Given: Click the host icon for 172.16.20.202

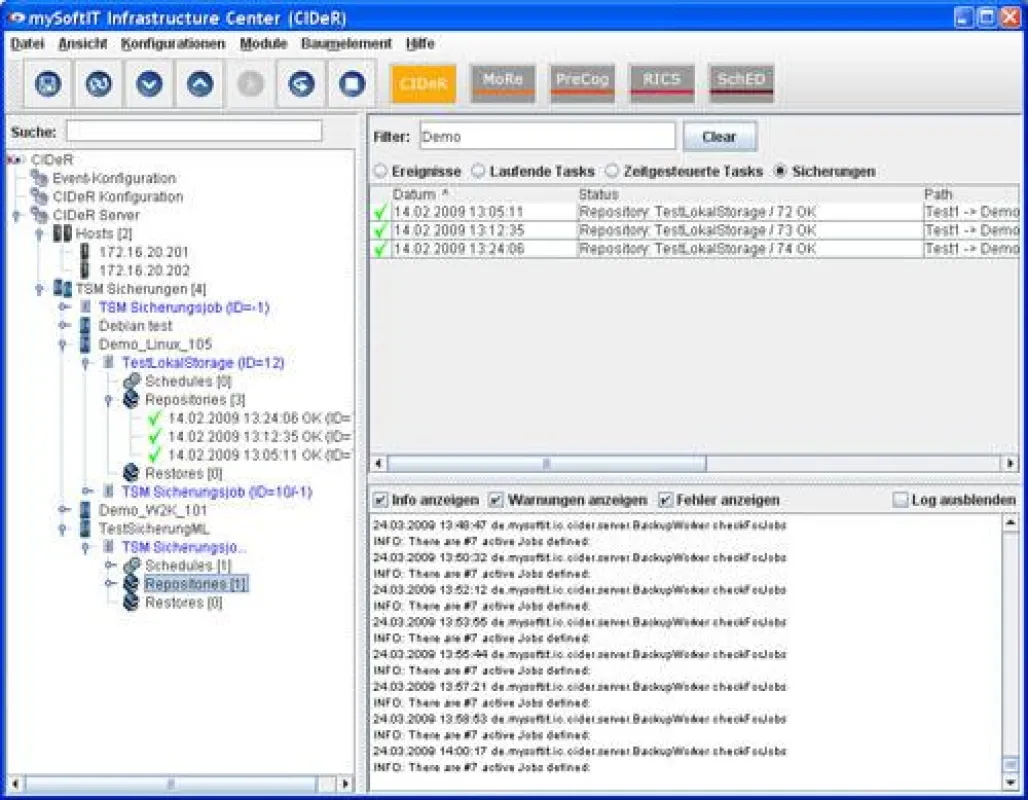Looking at the screenshot, I should [85, 270].
